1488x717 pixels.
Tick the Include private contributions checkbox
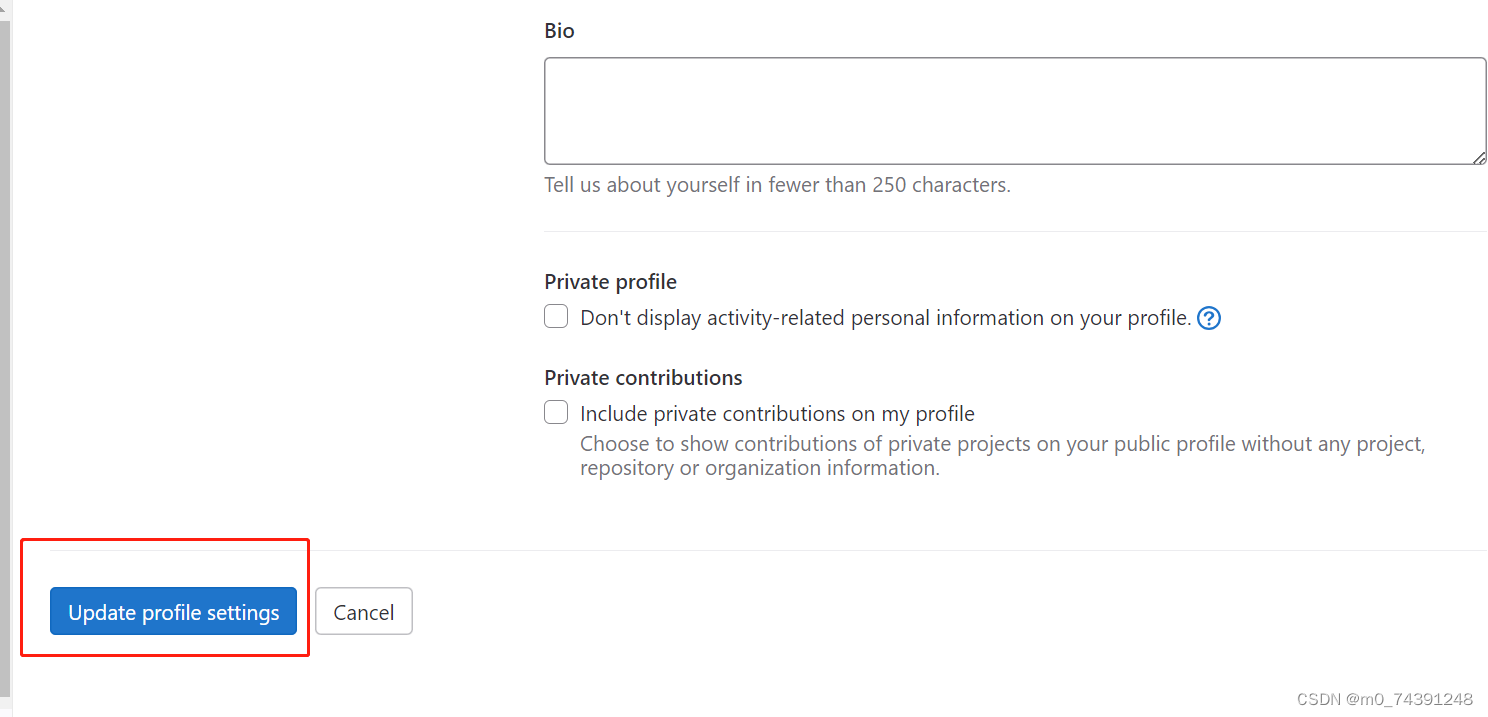[x=556, y=412]
